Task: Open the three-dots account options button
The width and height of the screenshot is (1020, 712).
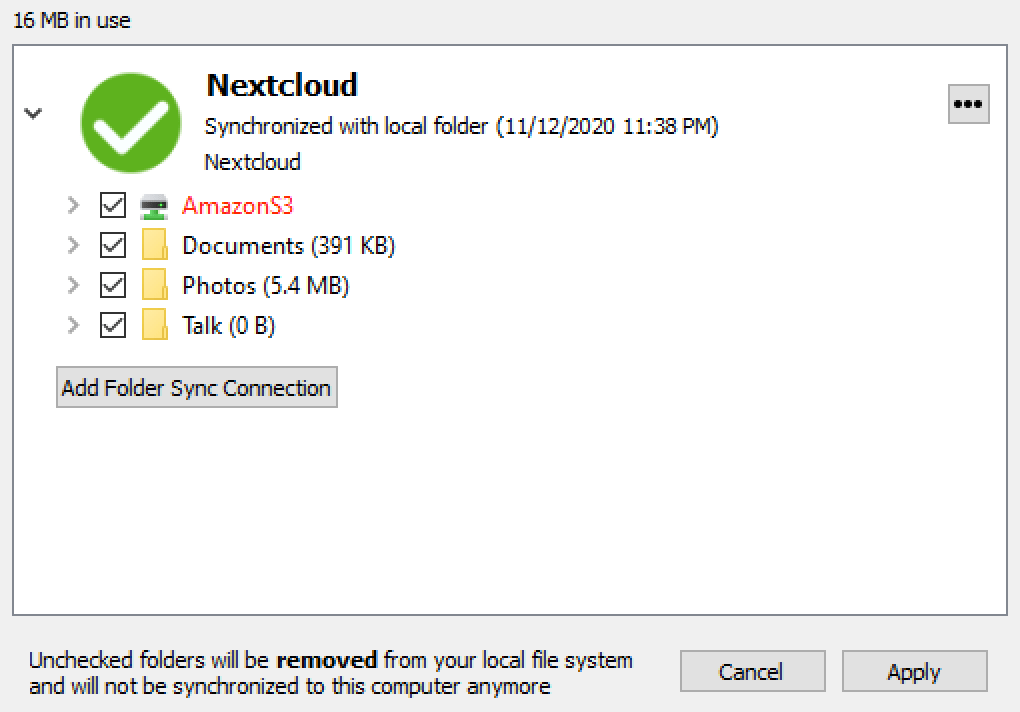Action: click(x=968, y=104)
